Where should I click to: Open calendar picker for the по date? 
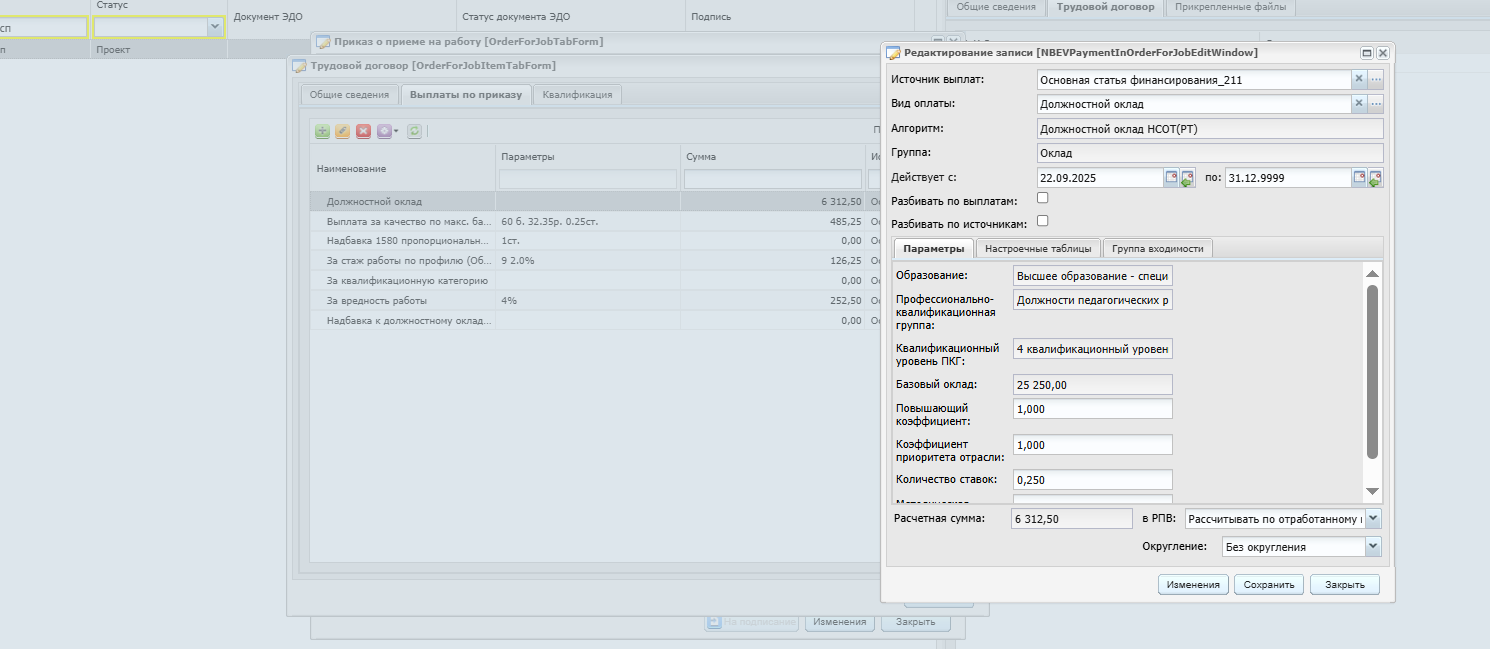(1360, 177)
